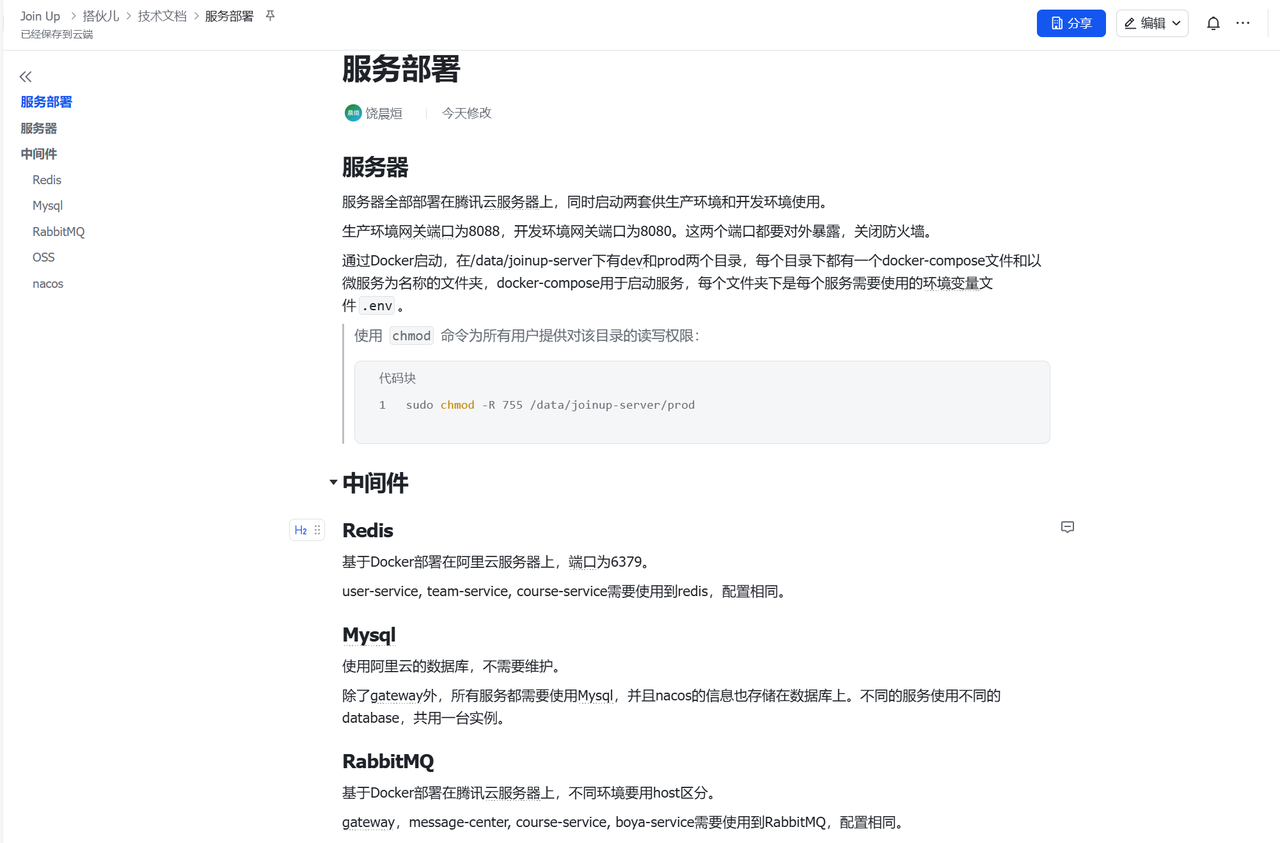Click the pin icon next to breadcrumb
1280x843 pixels.
[270, 16]
